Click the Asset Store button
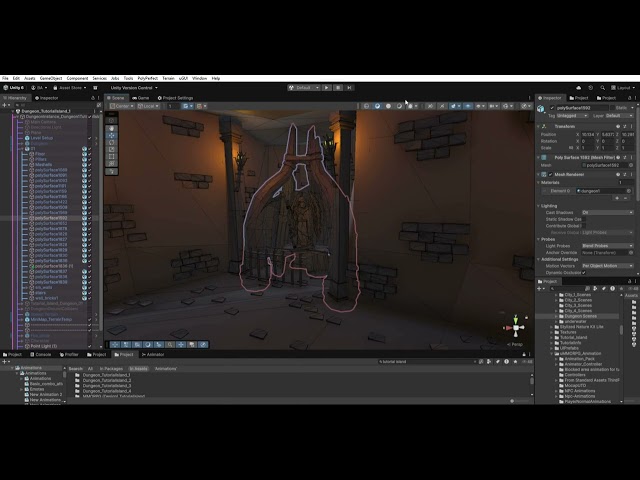Viewport: 640px width, 480px height. point(70,88)
